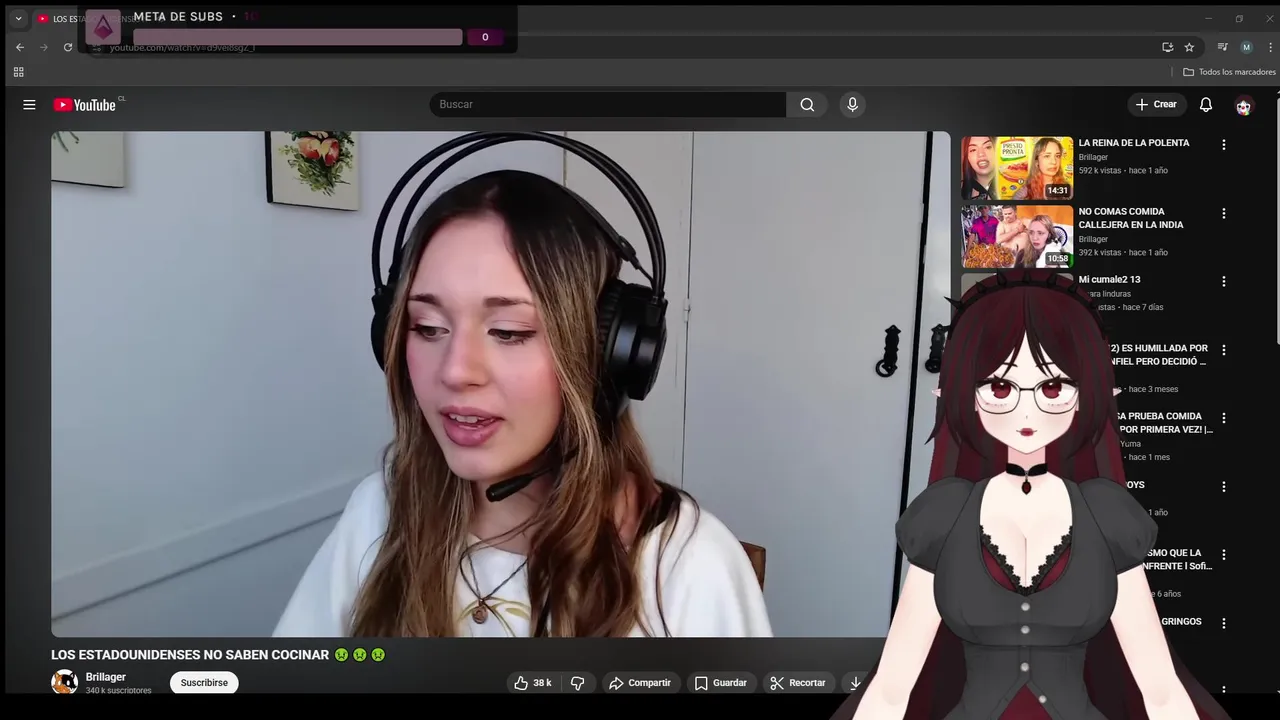The width and height of the screenshot is (1280, 720).
Task: Open YouTube notifications bell
Action: [1206, 104]
